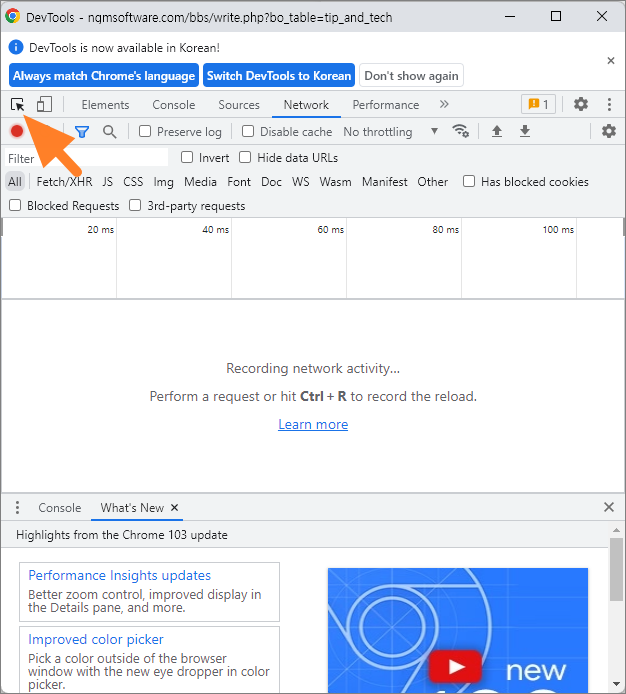Switch drawer to the Console tab
Screen dimensions: 626x694
click(x=60, y=508)
